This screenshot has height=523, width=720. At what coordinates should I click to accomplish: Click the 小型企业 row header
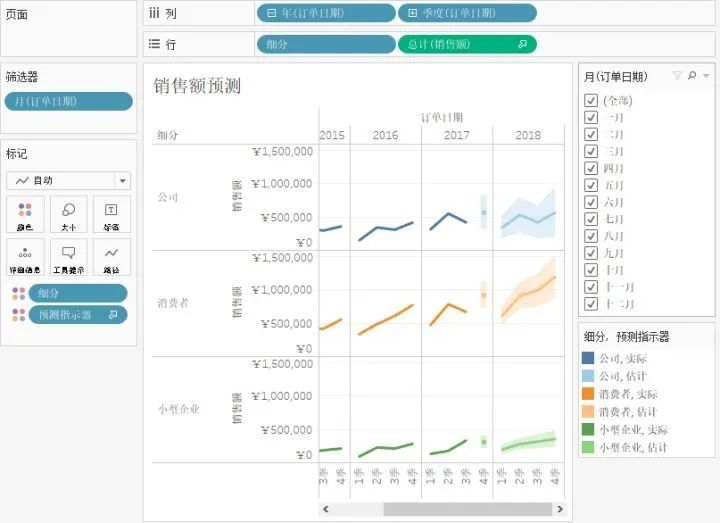coord(179,409)
